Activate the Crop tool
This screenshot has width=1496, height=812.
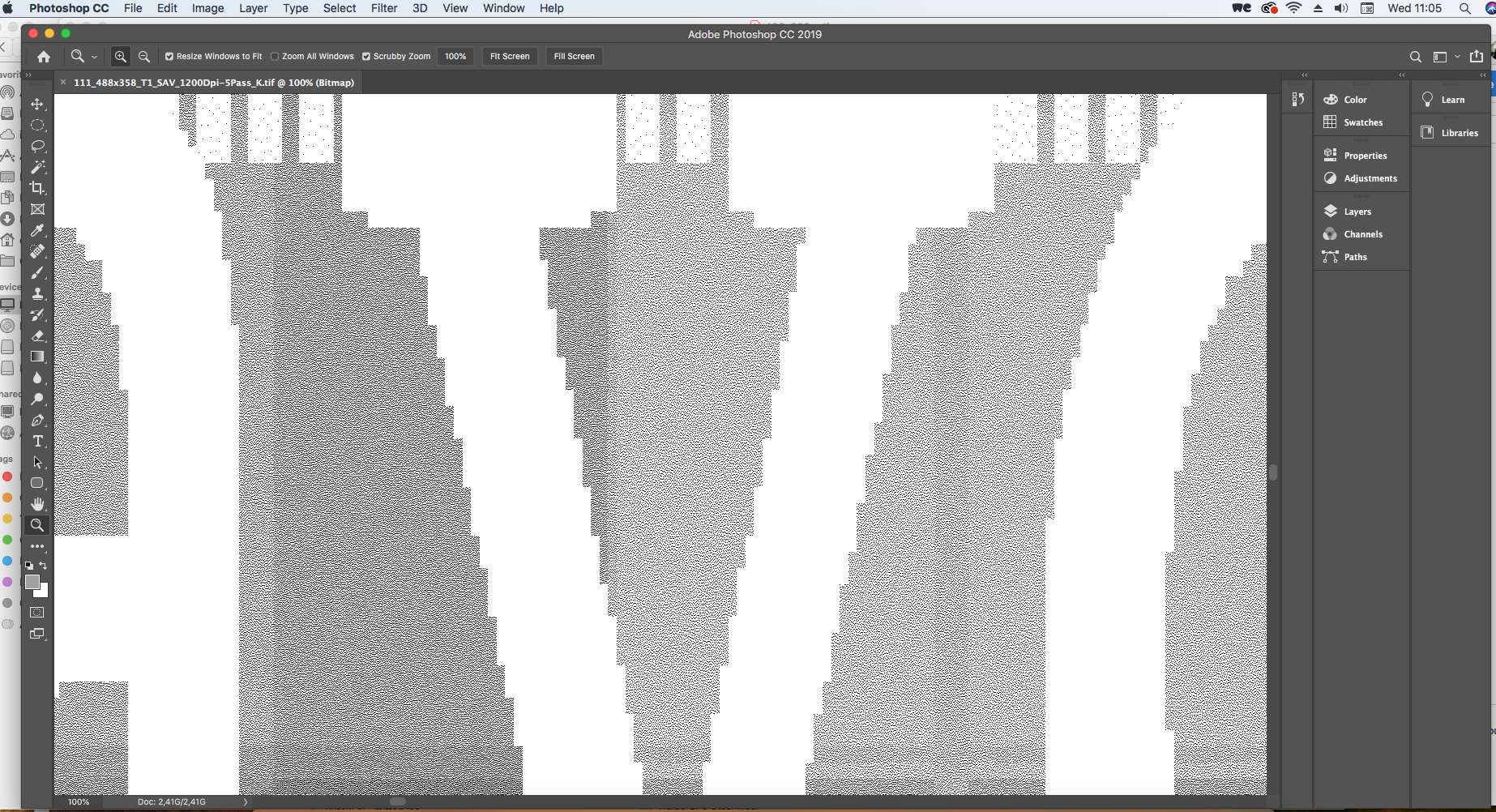(37, 188)
